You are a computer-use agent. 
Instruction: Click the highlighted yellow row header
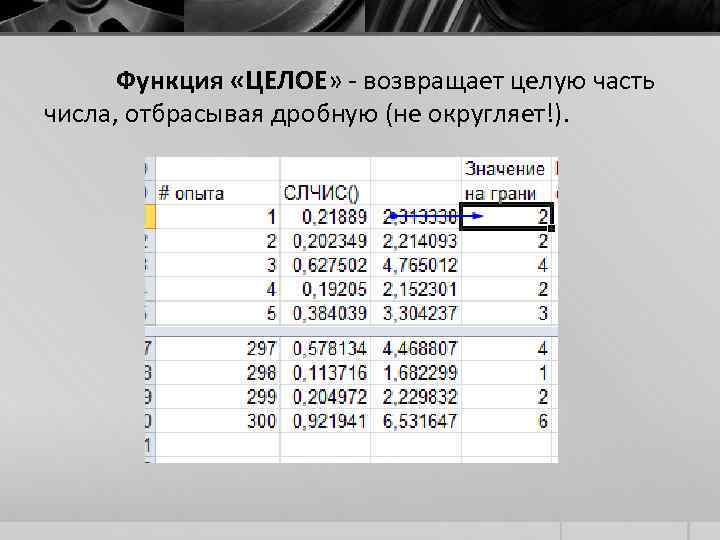point(150,217)
